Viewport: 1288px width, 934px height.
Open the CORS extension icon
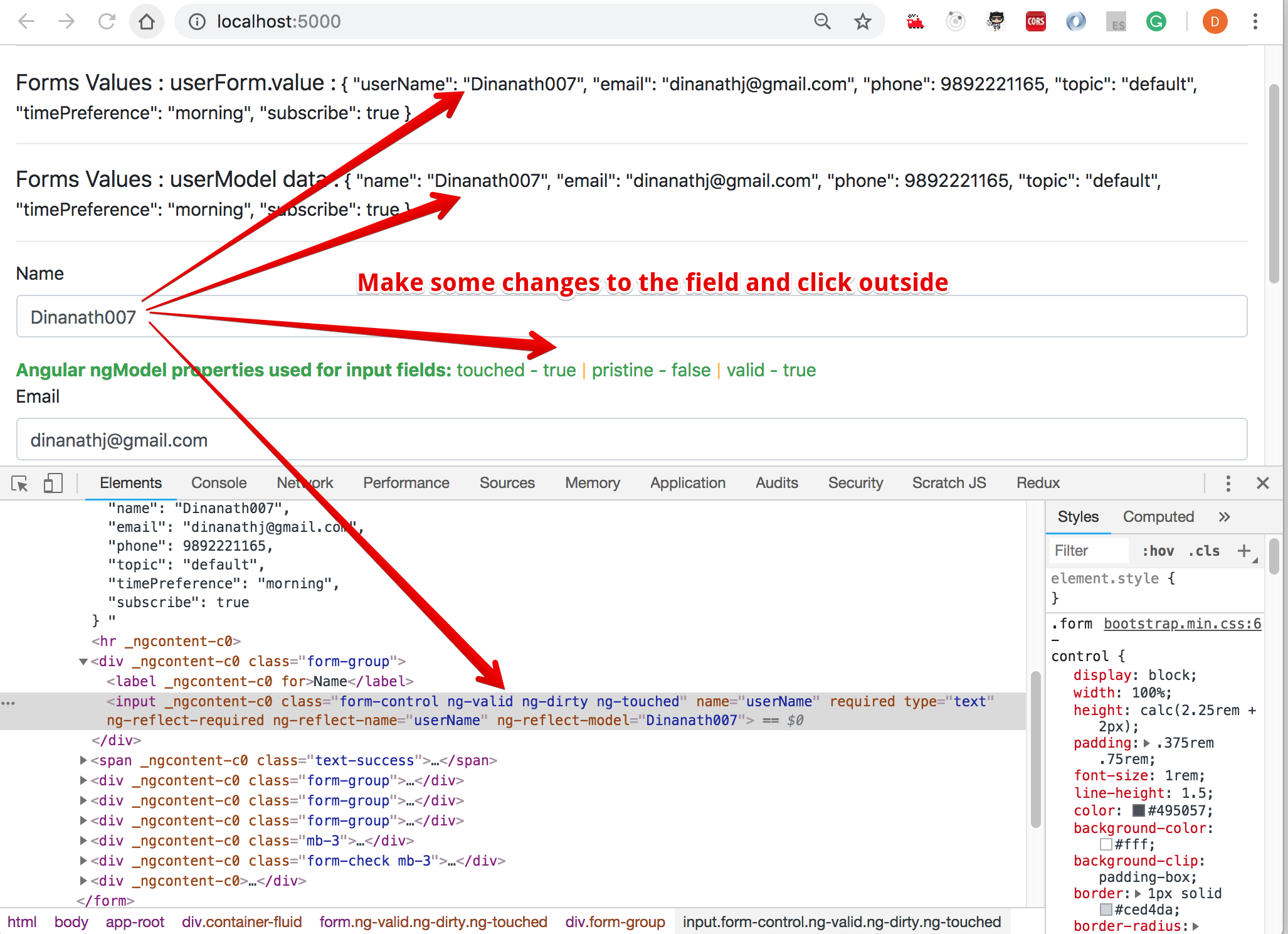click(1035, 22)
